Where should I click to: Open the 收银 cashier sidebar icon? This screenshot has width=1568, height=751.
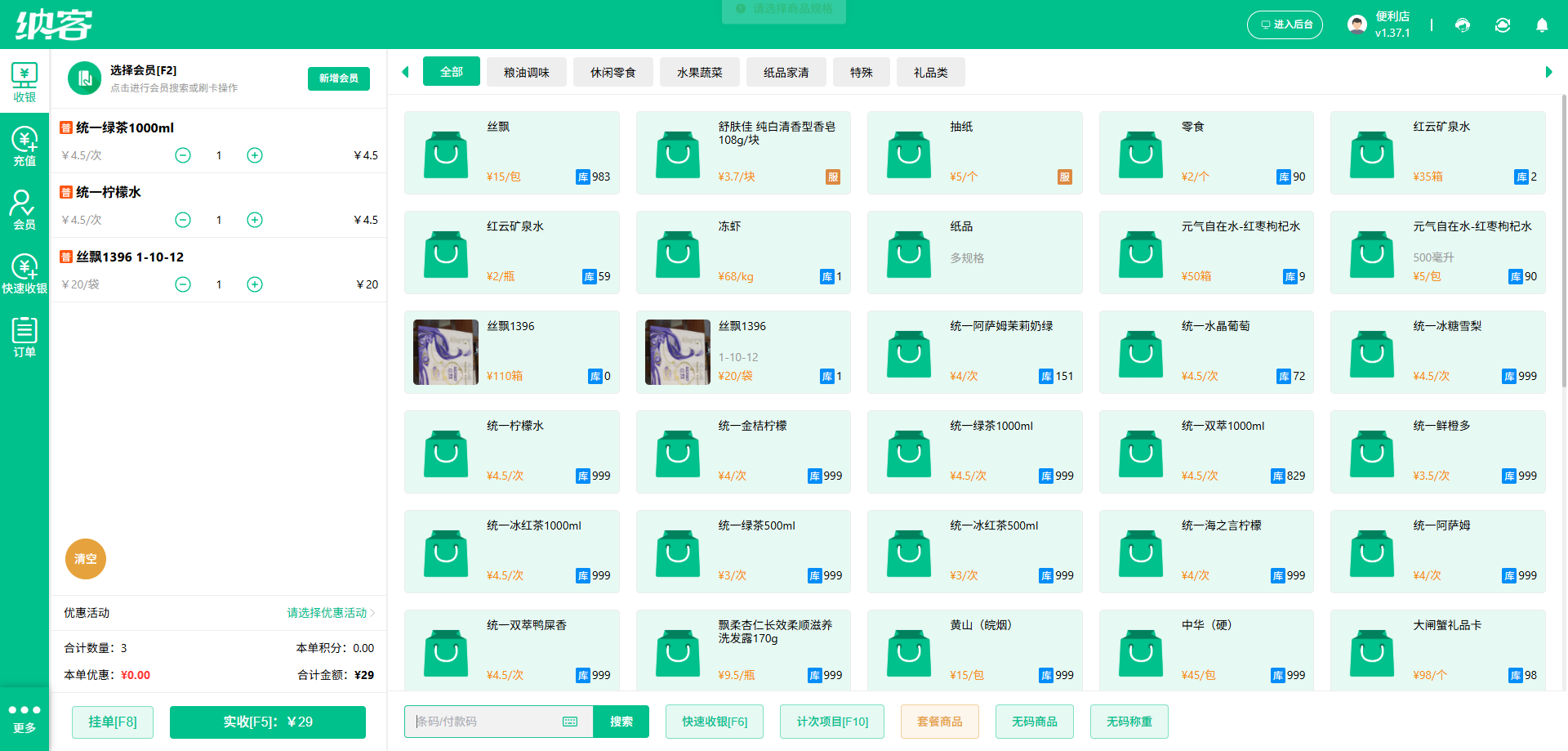pos(24,83)
